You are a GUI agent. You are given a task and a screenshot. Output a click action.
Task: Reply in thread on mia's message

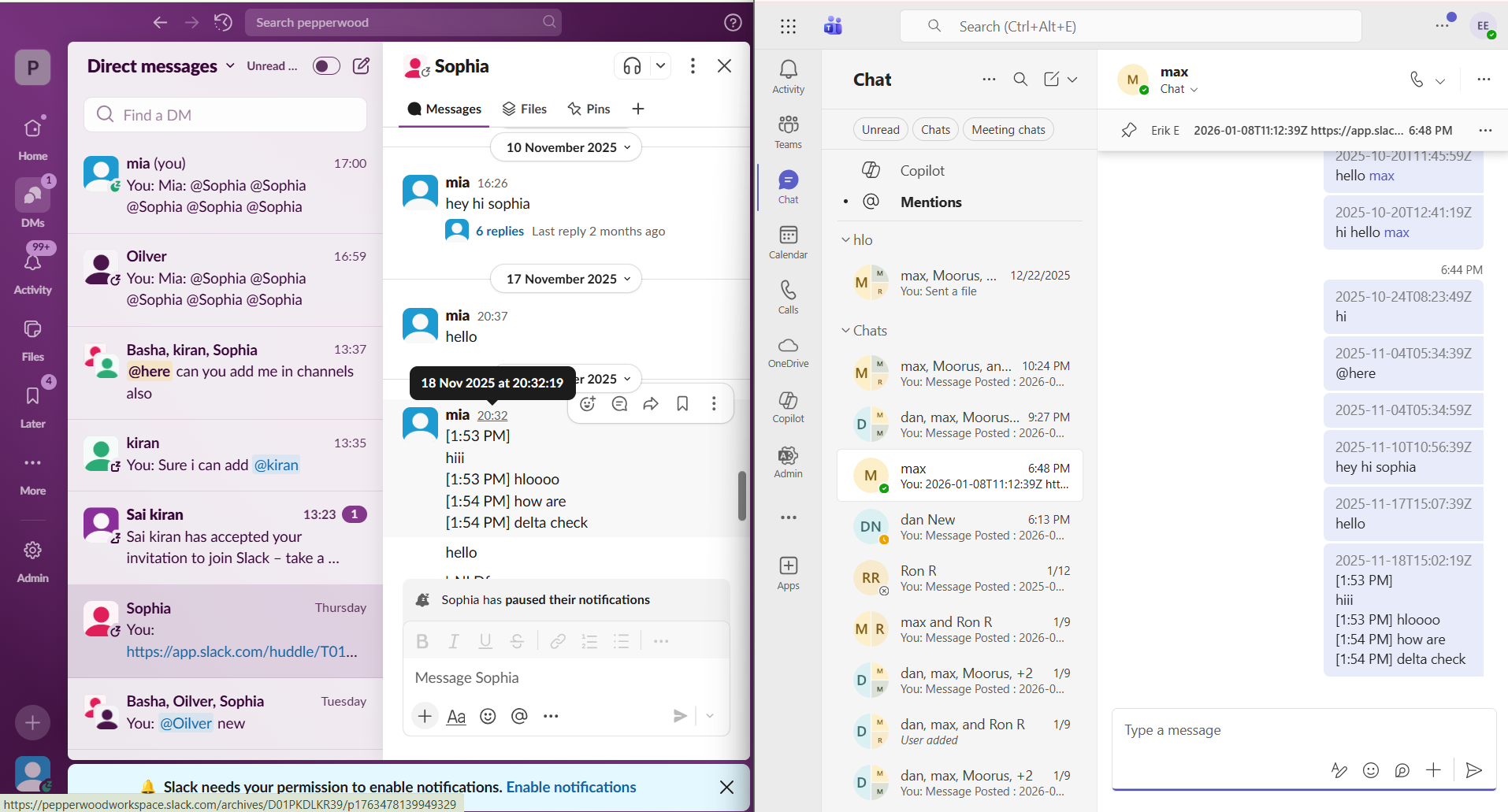619,404
